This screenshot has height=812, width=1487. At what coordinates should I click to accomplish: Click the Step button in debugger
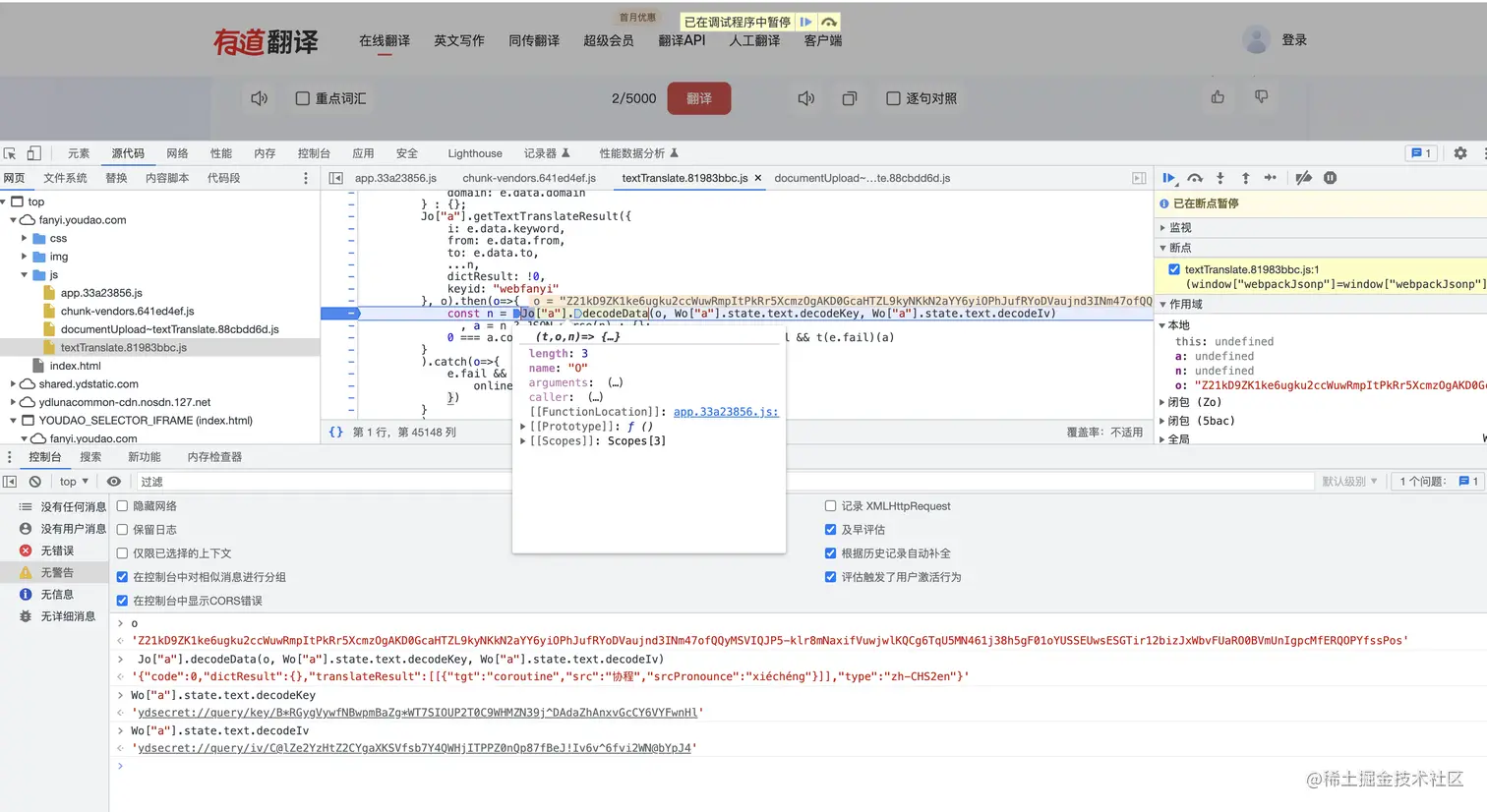coord(1271,178)
